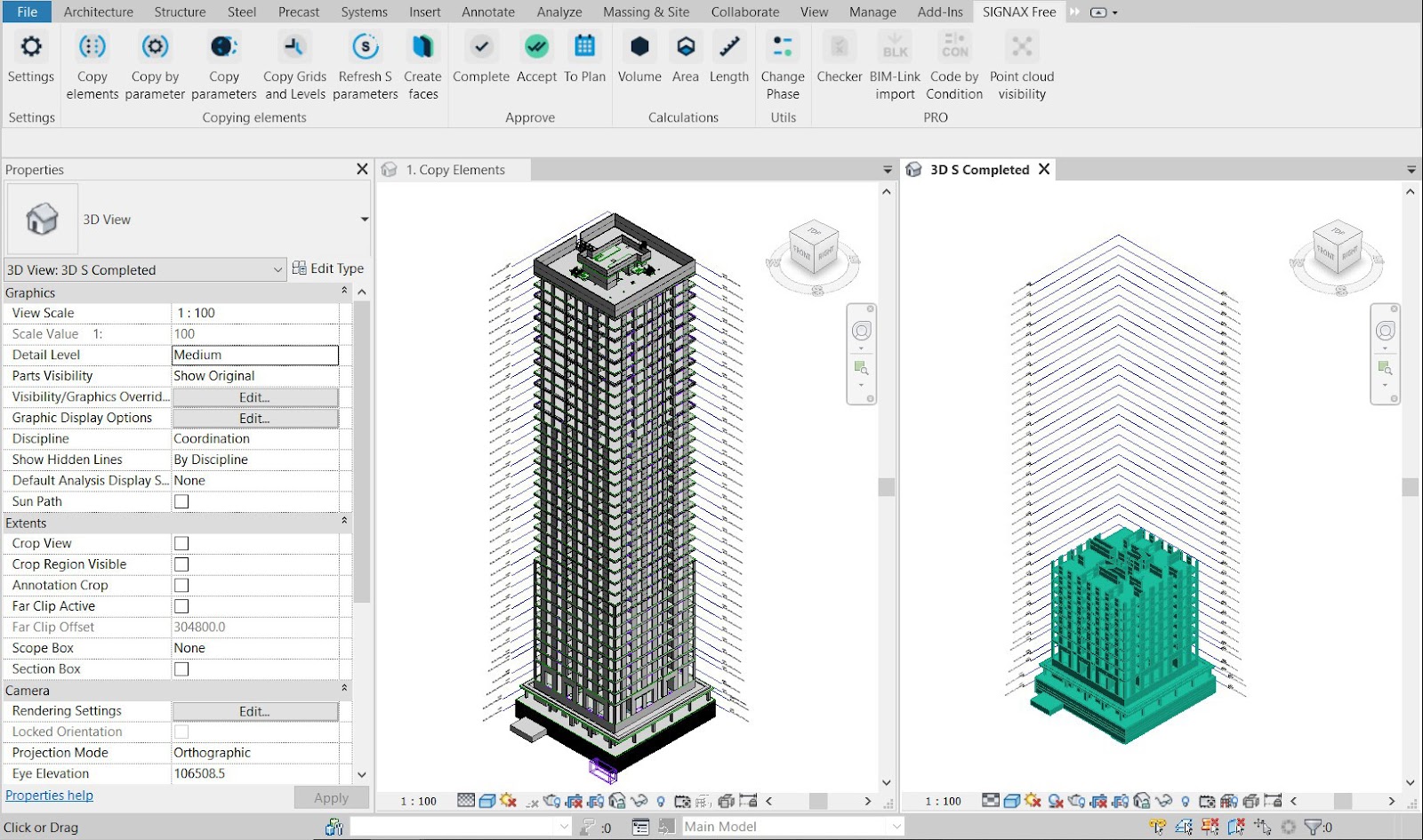Click the Refresh S parameters icon
Screen dimensions: 1423x840
[365, 47]
